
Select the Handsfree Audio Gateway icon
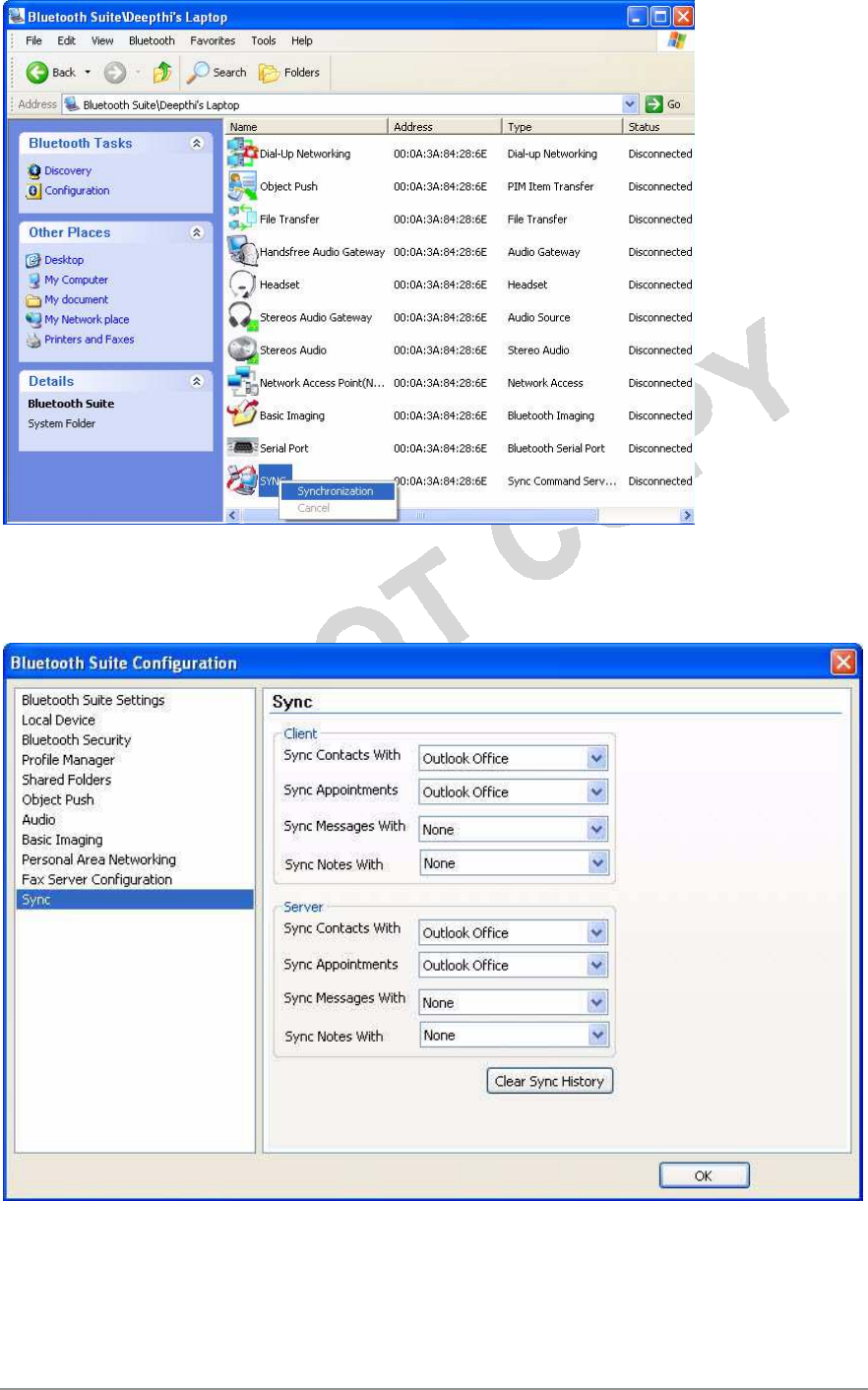tap(242, 252)
